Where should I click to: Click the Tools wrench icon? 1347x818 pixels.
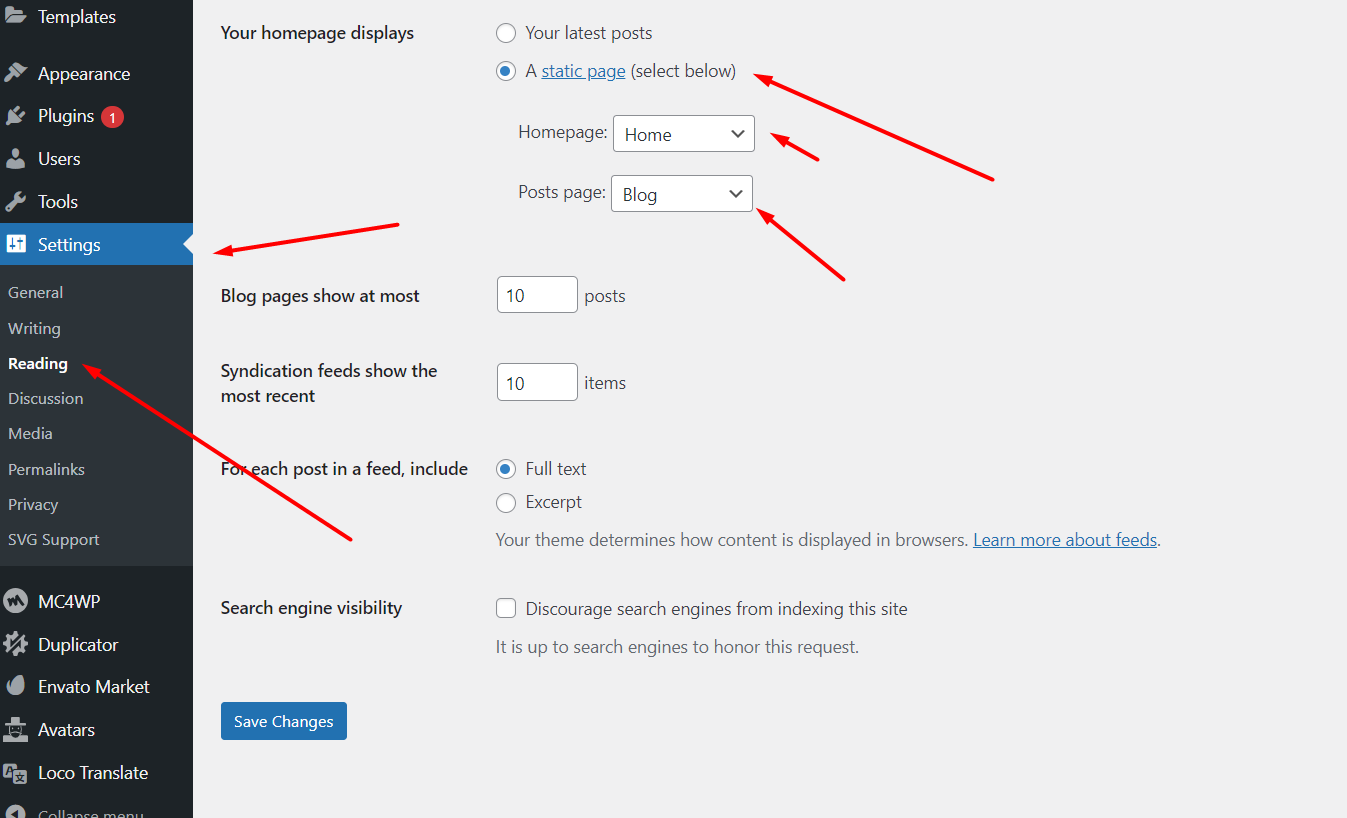tap(16, 202)
